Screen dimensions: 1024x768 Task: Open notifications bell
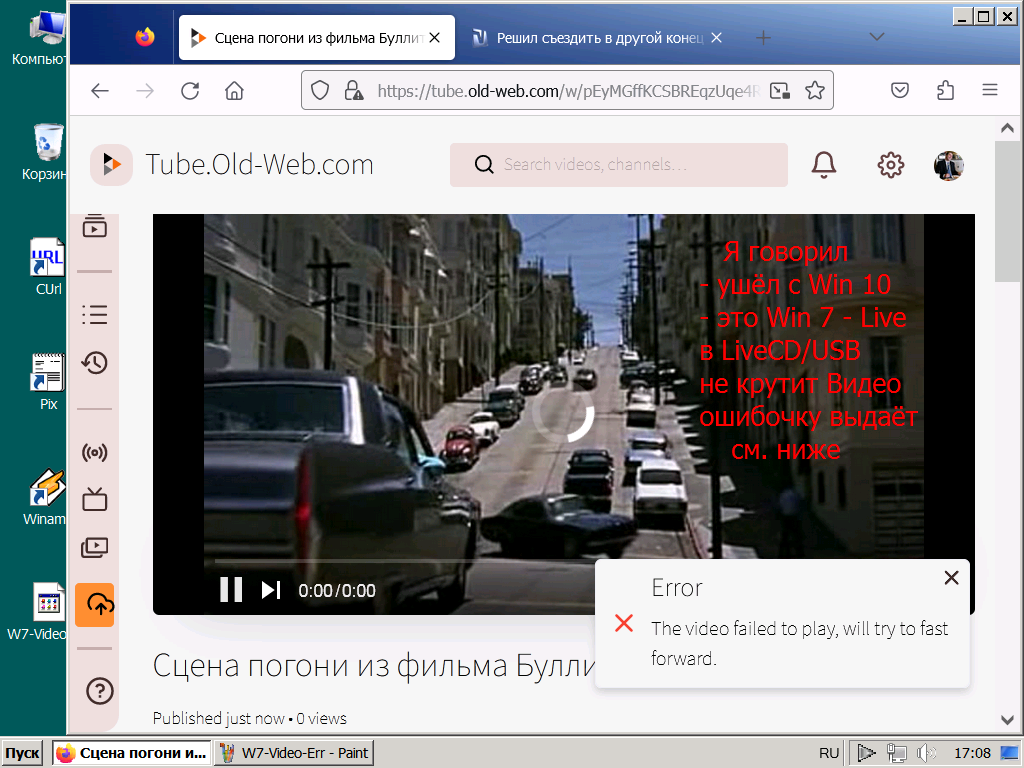click(824, 165)
